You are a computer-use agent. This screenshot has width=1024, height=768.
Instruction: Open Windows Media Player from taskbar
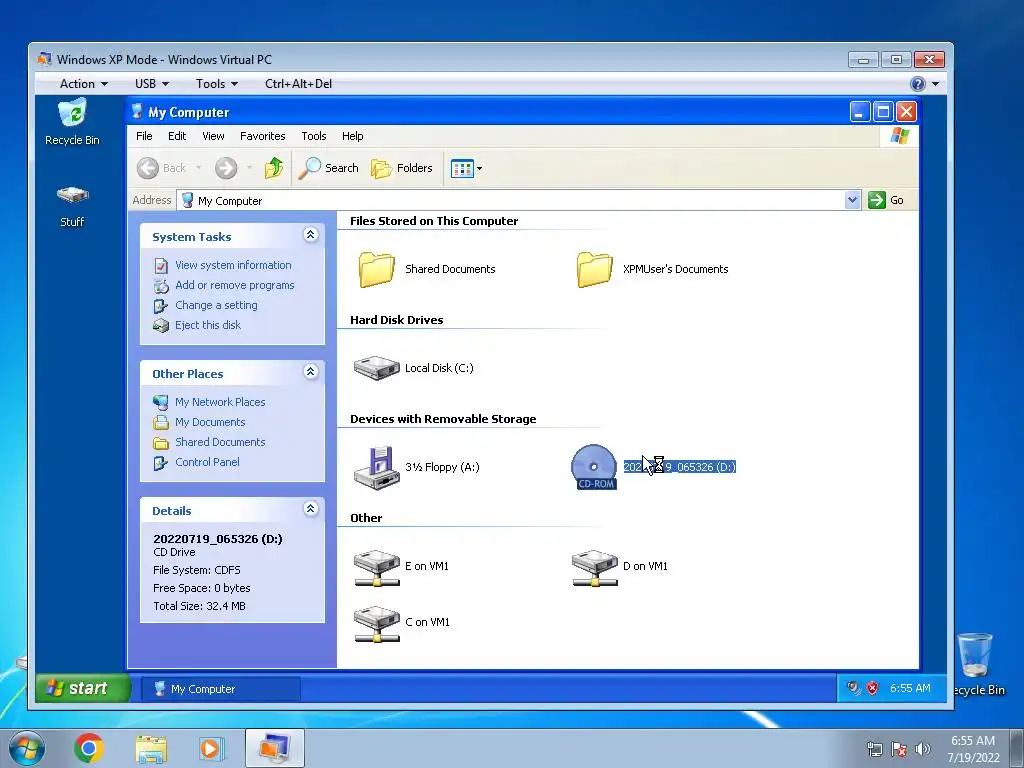click(211, 748)
